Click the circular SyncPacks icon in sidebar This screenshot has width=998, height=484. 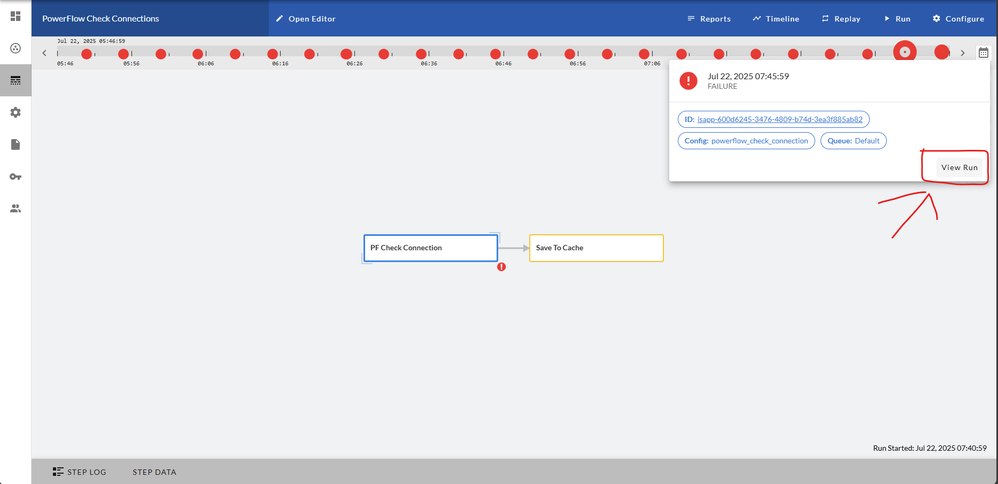tap(15, 48)
